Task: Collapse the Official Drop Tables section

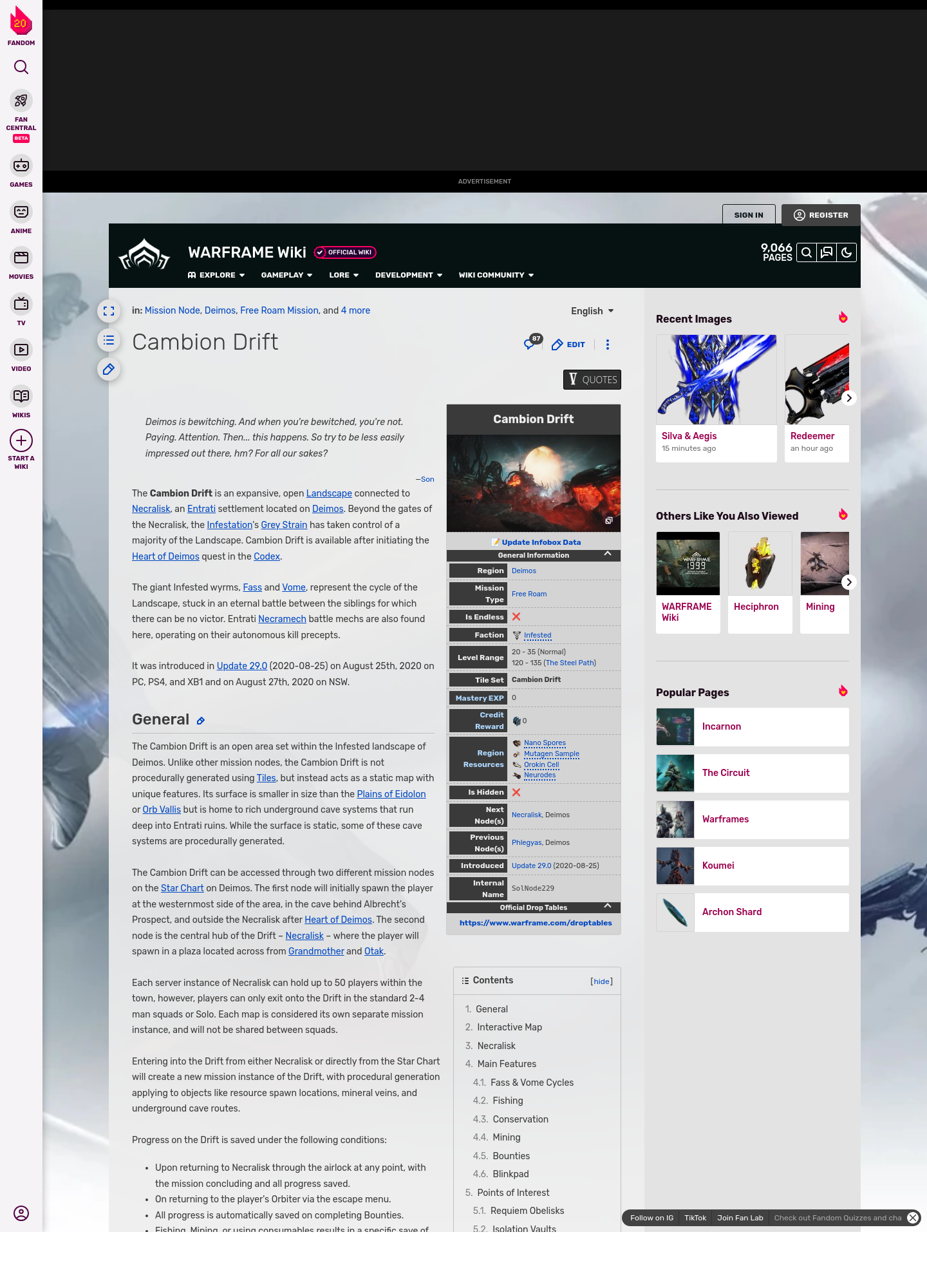Action: 608,906
